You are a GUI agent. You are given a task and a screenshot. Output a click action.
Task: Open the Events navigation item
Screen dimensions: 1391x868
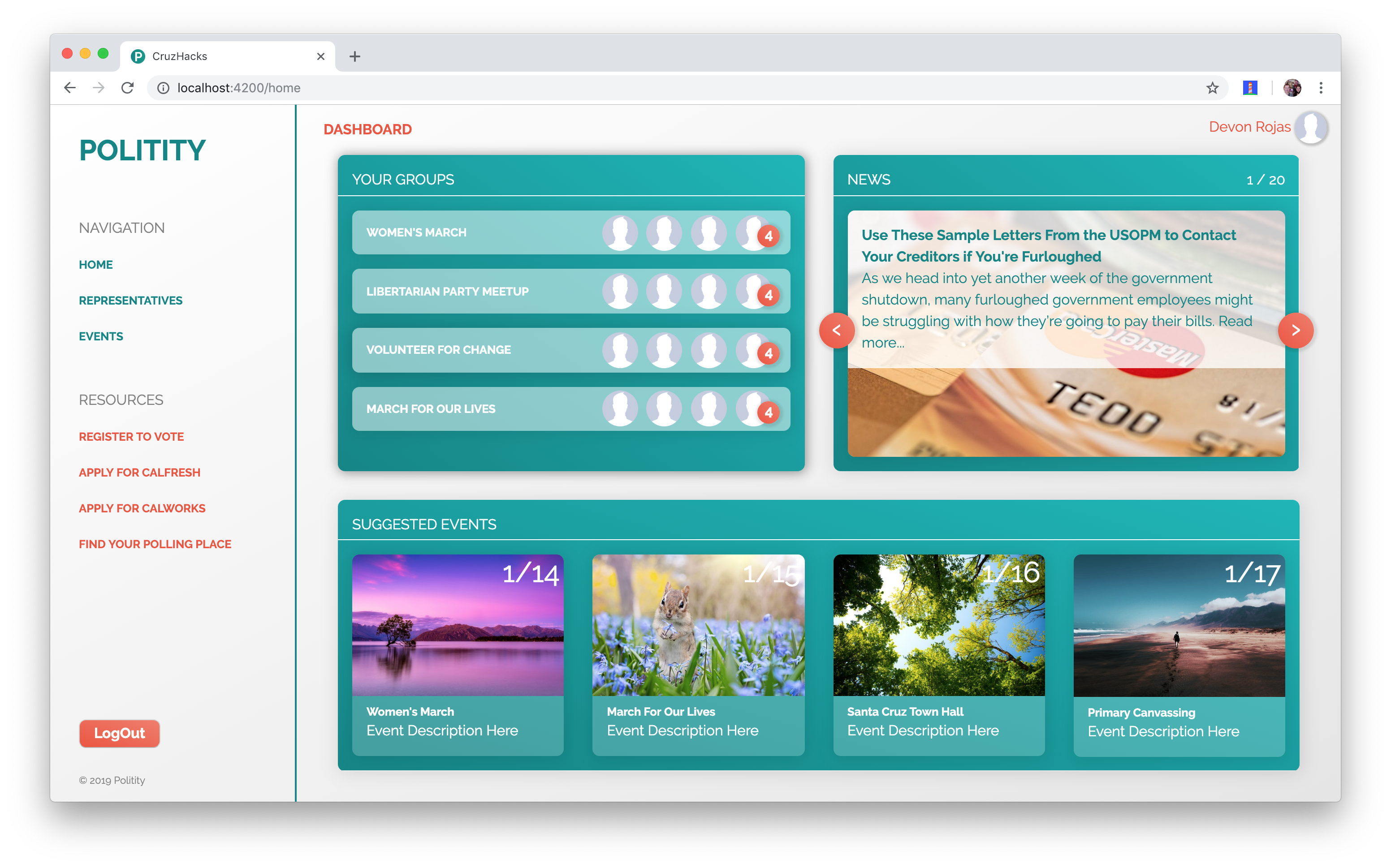click(100, 336)
